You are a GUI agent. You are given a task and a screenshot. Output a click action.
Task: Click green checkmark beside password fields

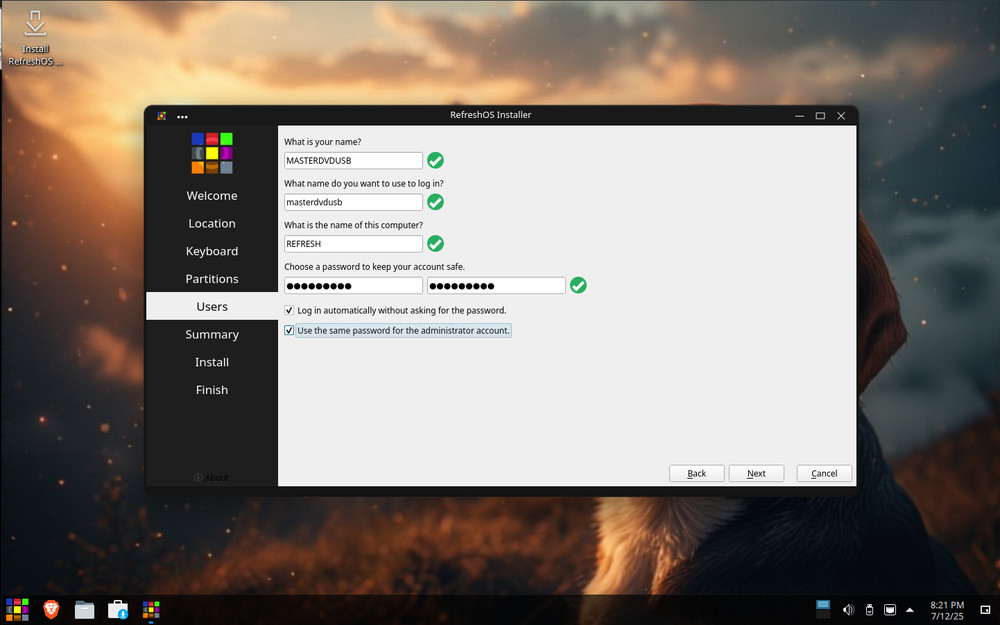coord(578,285)
